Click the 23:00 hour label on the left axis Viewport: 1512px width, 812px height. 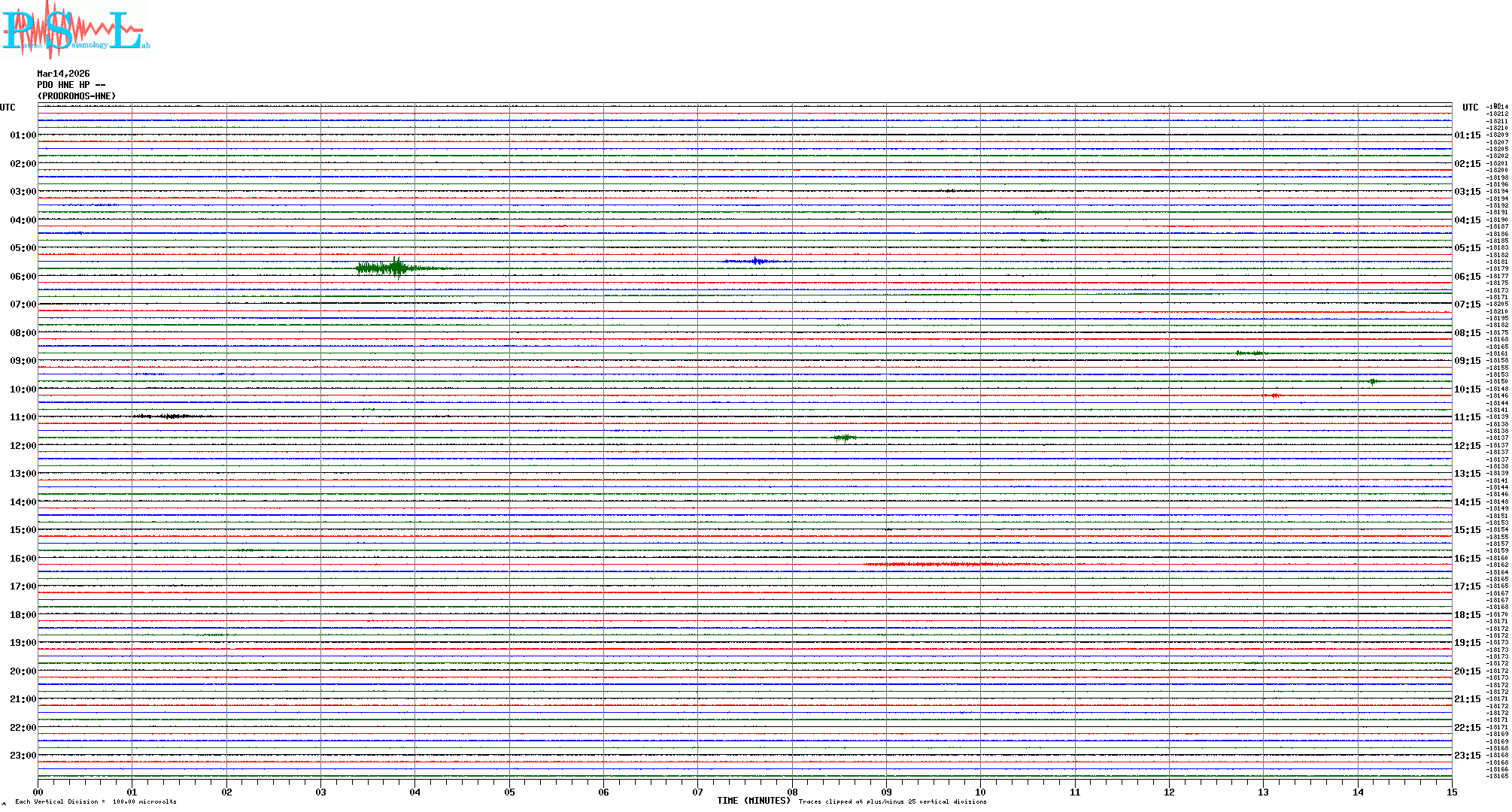pos(23,756)
